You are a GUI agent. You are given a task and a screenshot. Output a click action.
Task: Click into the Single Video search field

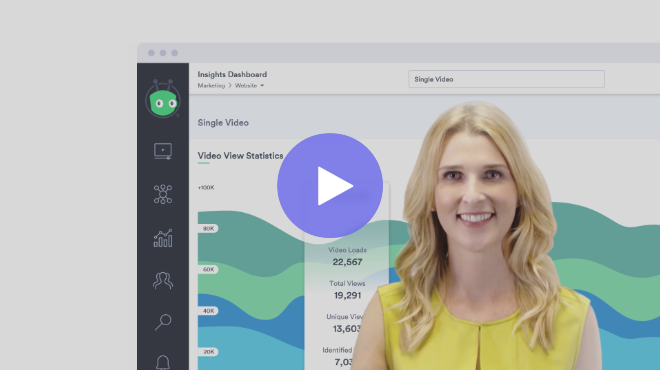(x=506, y=79)
